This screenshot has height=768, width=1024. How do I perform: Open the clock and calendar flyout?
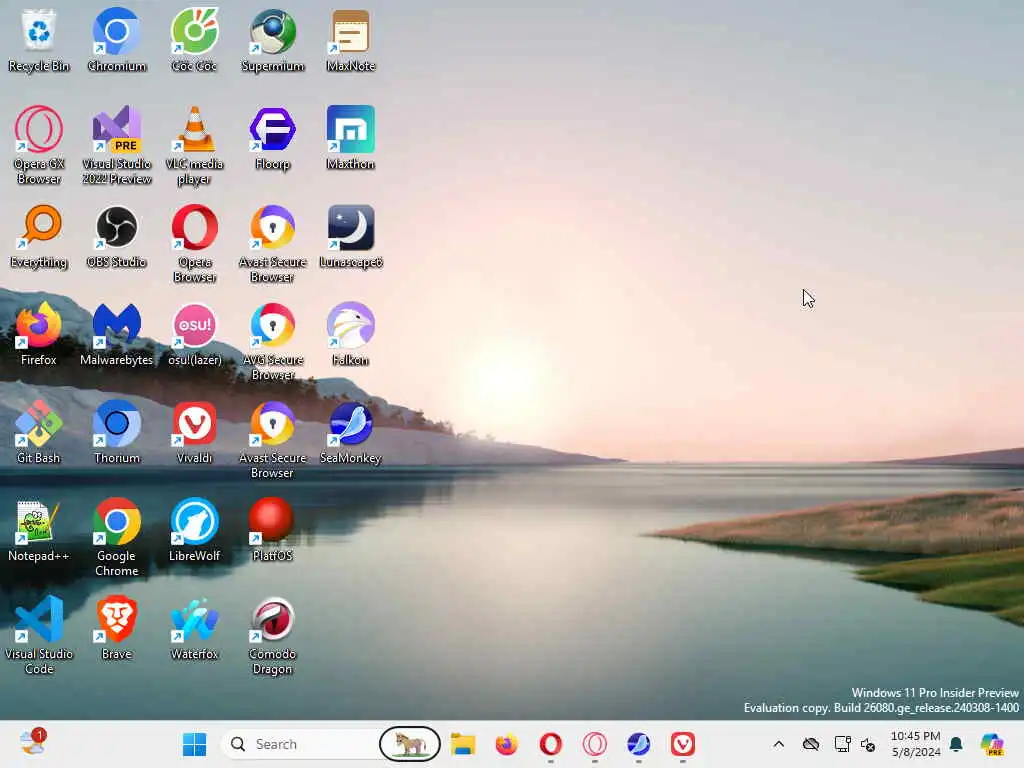click(916, 744)
